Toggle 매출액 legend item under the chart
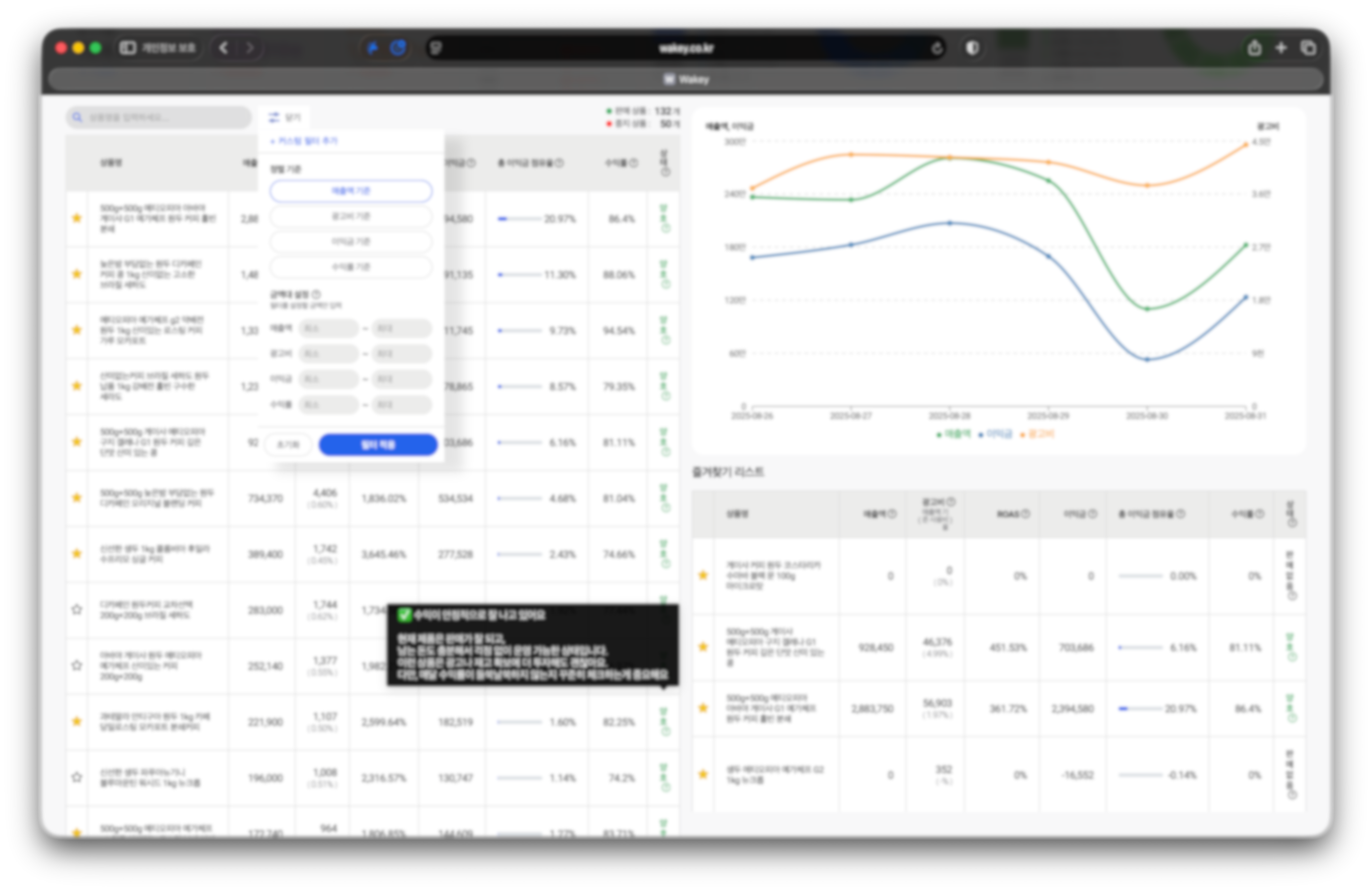This screenshot has width=1372, height=891. coord(954,434)
